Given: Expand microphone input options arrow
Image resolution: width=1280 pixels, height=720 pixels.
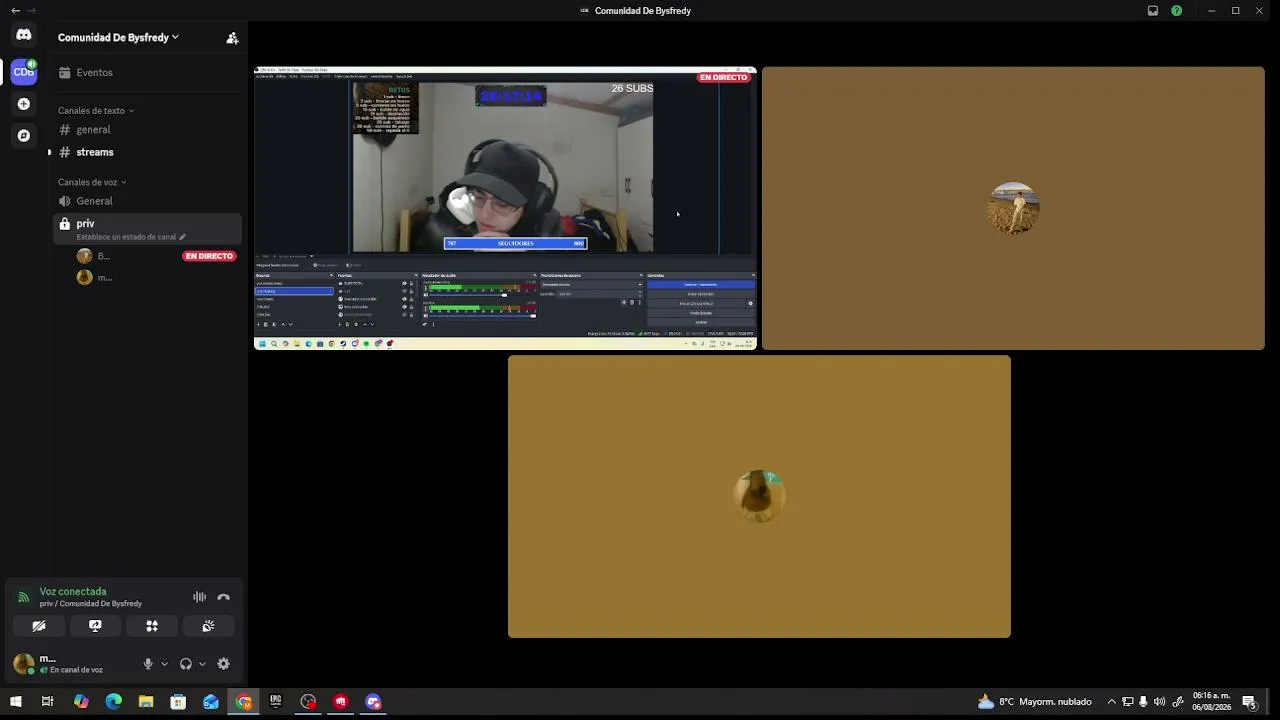Looking at the screenshot, I should [165, 664].
